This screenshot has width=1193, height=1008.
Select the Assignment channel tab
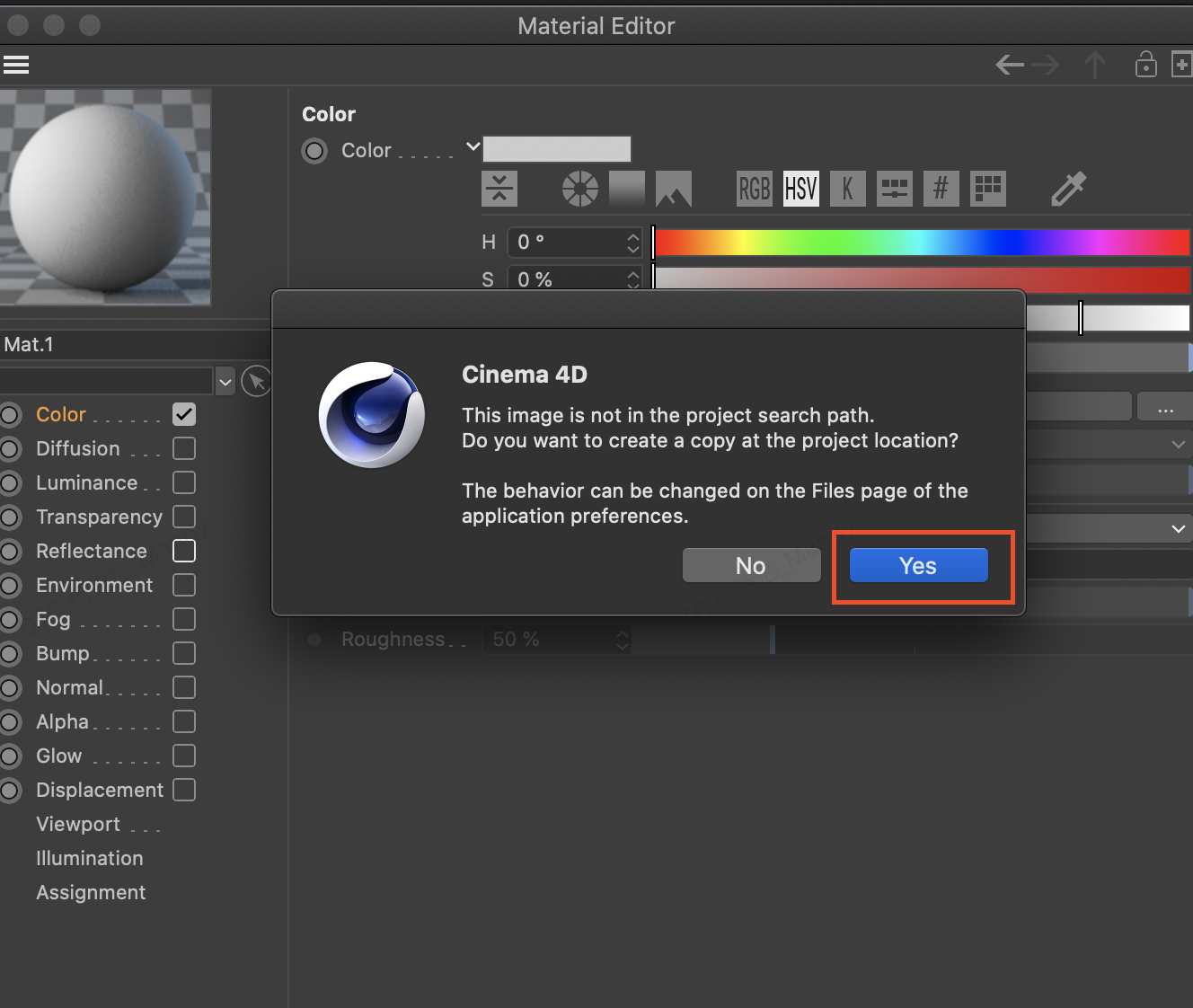pyautogui.click(x=91, y=892)
